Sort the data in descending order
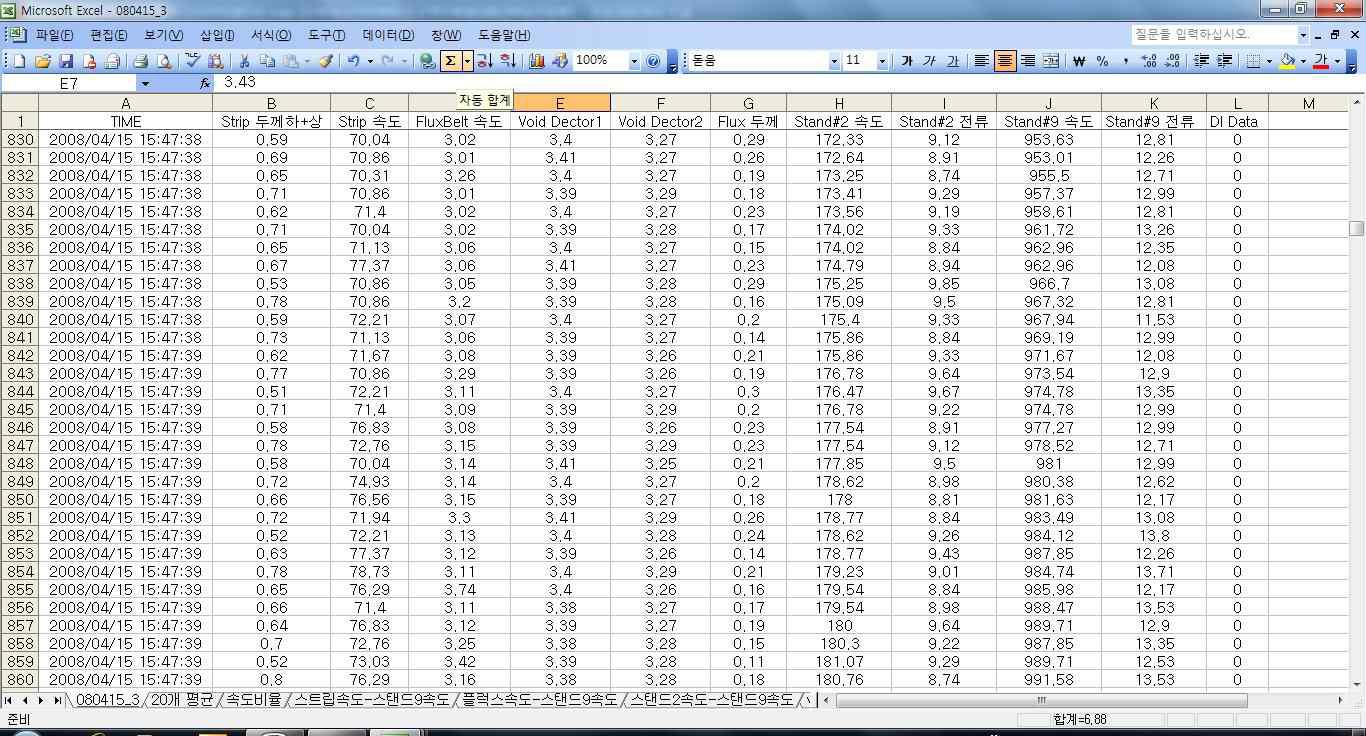Image resolution: width=1366 pixels, height=736 pixels. 508,61
